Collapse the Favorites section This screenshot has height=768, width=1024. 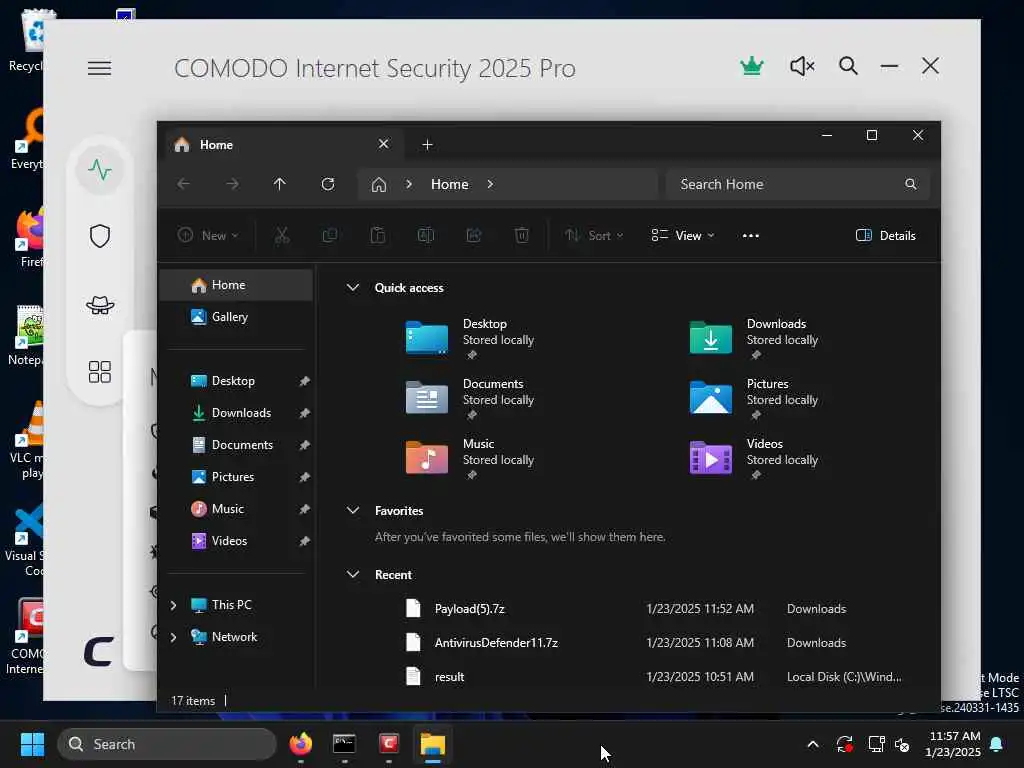point(353,511)
